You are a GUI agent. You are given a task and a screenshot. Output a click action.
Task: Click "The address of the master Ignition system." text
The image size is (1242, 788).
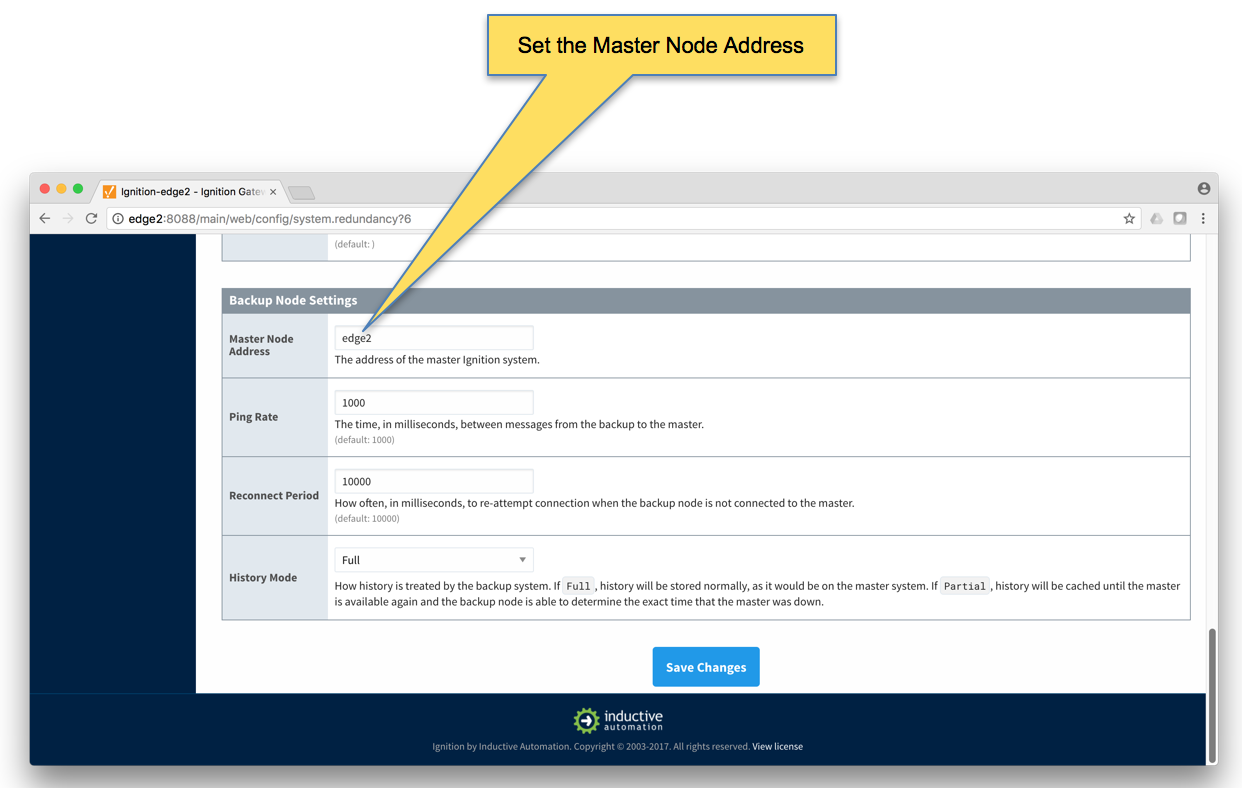[437, 360]
